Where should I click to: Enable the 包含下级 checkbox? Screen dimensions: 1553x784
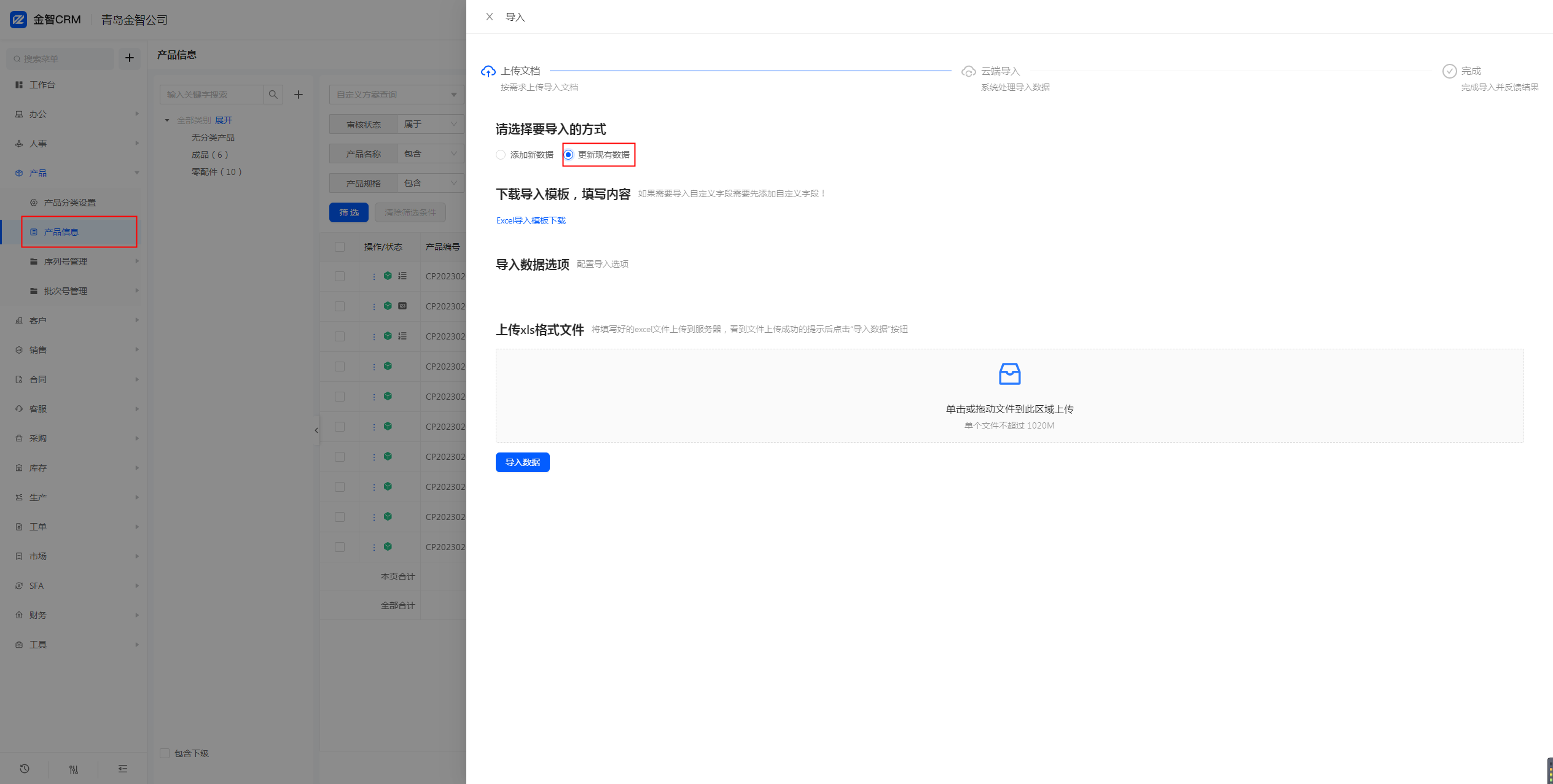pos(165,753)
